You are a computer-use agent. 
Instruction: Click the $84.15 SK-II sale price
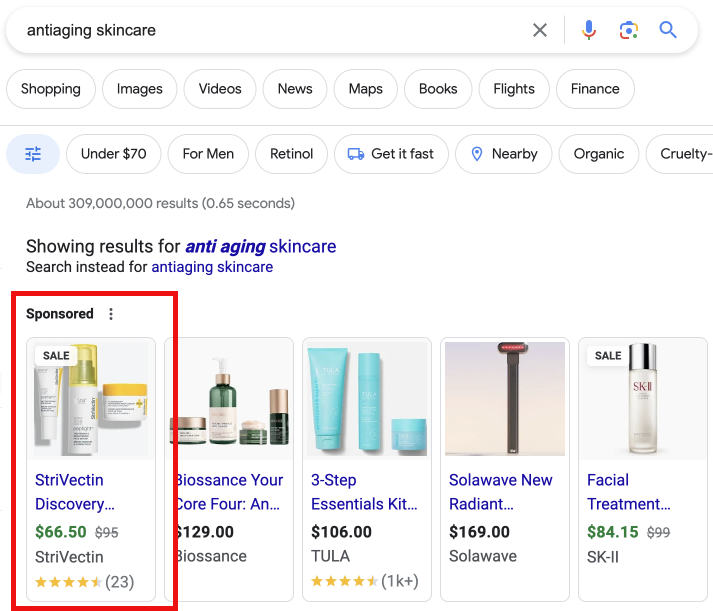click(613, 532)
